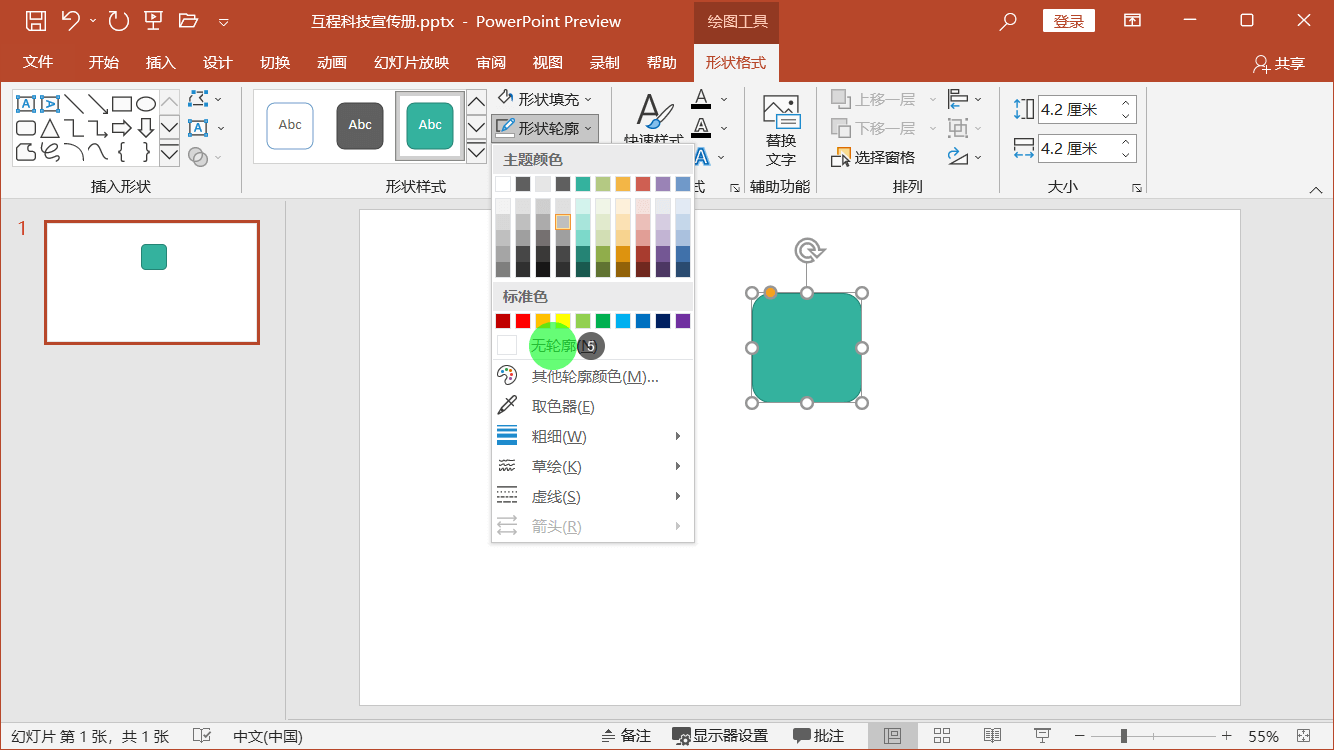Click the Merge Shapes icon
The height and width of the screenshot is (750, 1334).
pos(199,157)
